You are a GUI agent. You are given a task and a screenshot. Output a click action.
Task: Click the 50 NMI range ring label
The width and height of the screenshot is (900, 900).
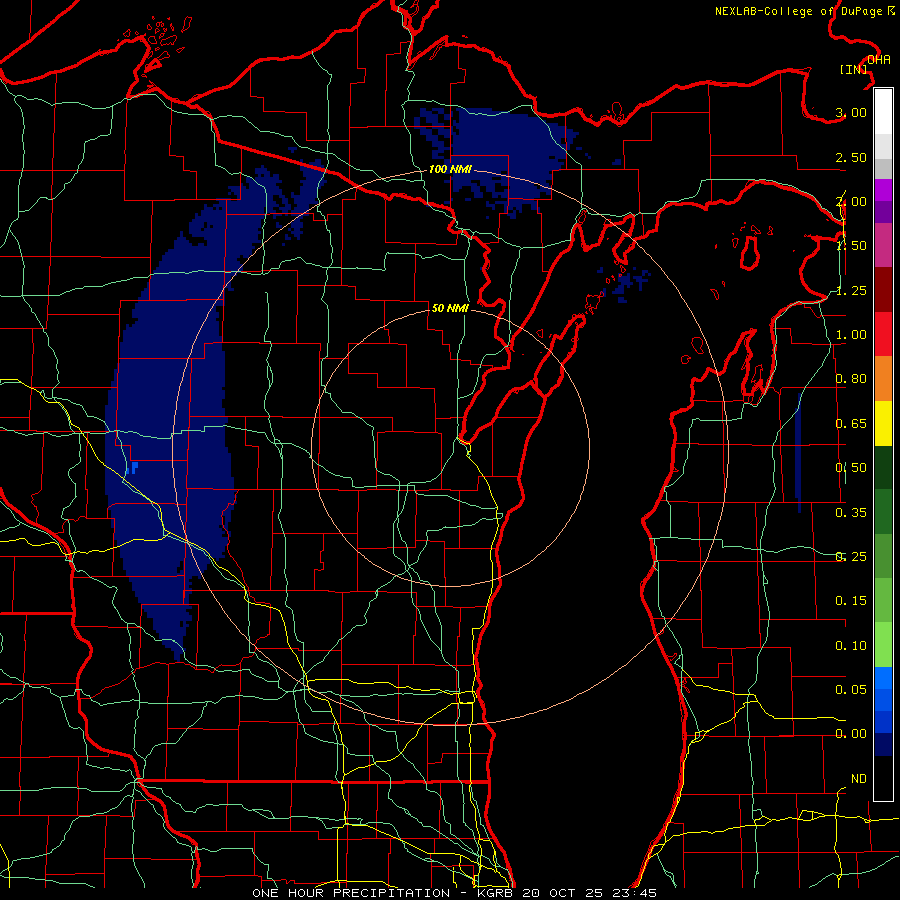(x=450, y=309)
